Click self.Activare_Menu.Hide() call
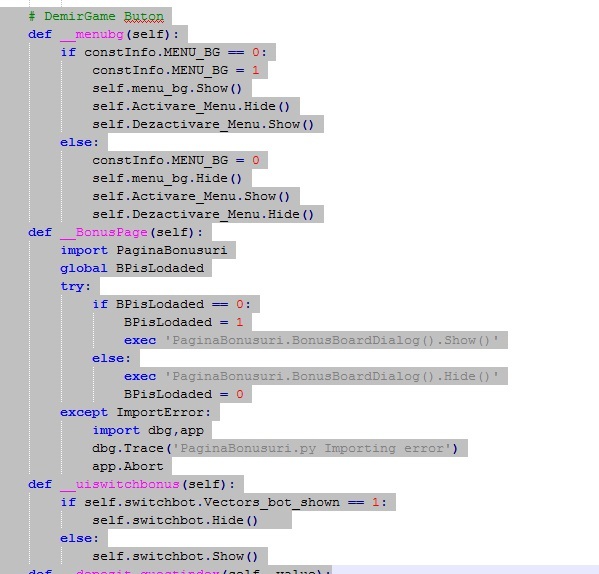Screen dimensions: 599x574 (191, 106)
